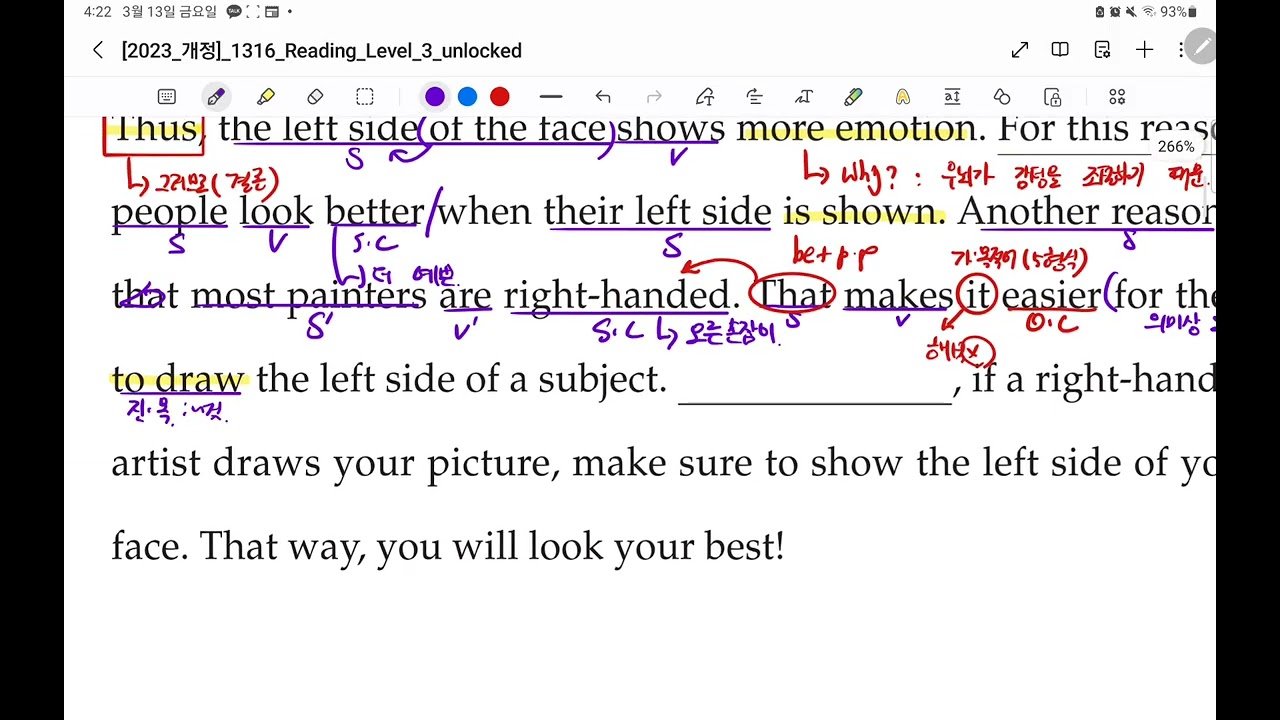Image resolution: width=1280 pixels, height=720 pixels.
Task: Open the shape conversion pen tool
Action: coord(705,97)
